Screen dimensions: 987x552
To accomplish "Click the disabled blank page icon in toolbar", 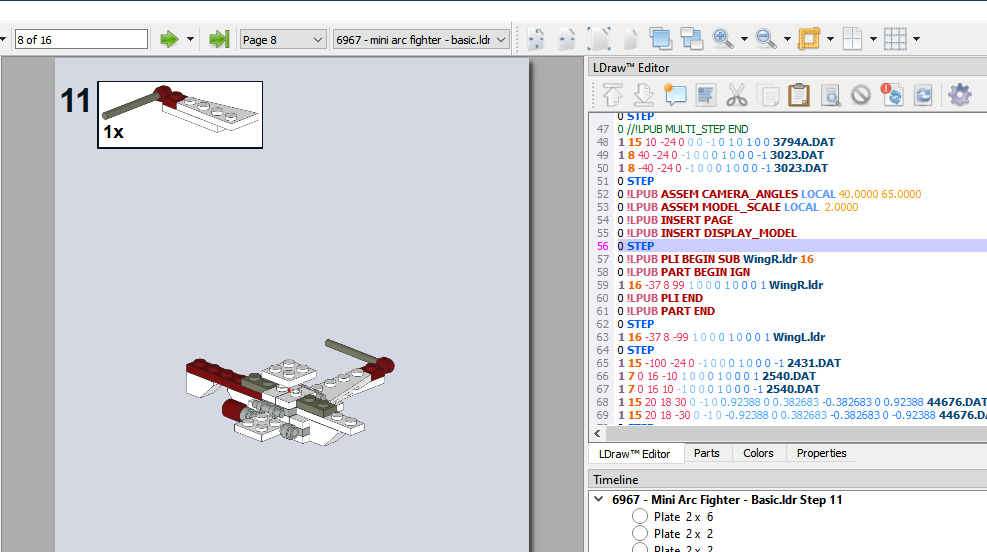I will pyautogui.click(x=629, y=39).
